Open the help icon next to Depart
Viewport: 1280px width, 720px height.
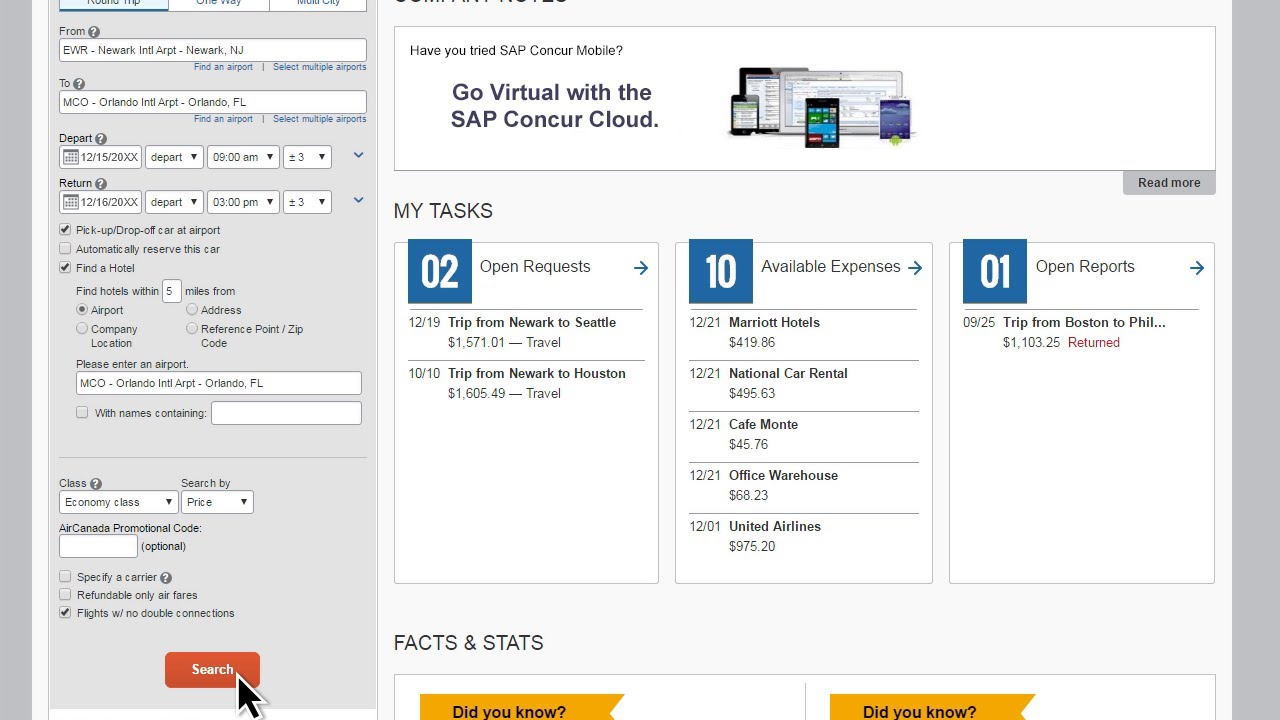point(100,139)
